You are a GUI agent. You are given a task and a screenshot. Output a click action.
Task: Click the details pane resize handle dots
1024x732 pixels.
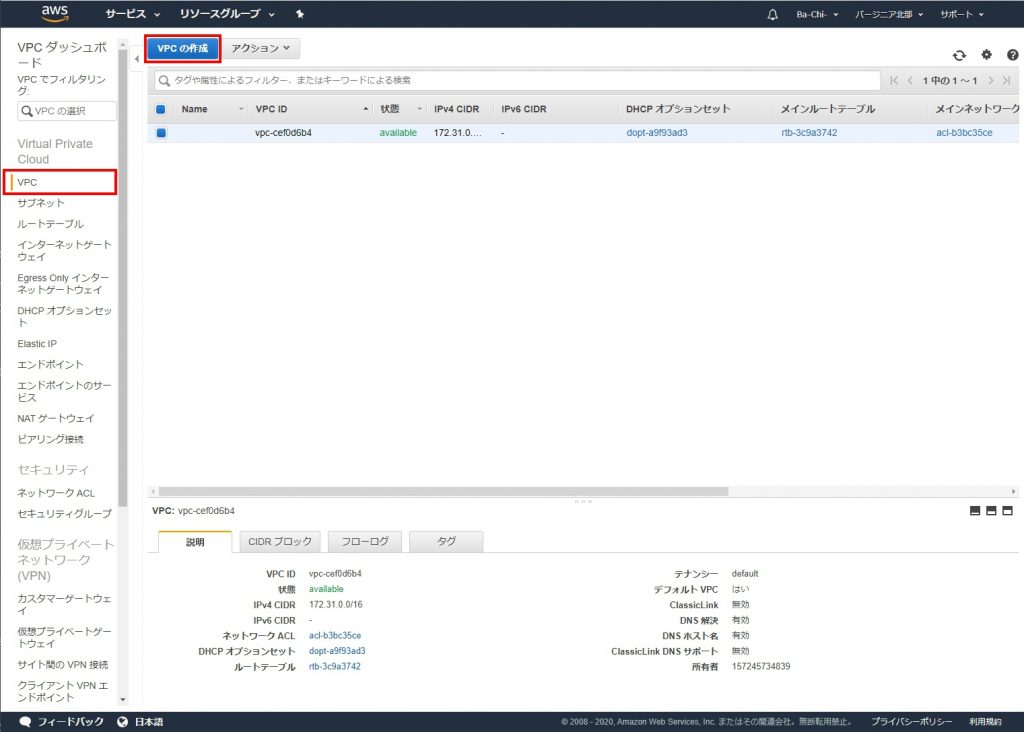(x=583, y=501)
